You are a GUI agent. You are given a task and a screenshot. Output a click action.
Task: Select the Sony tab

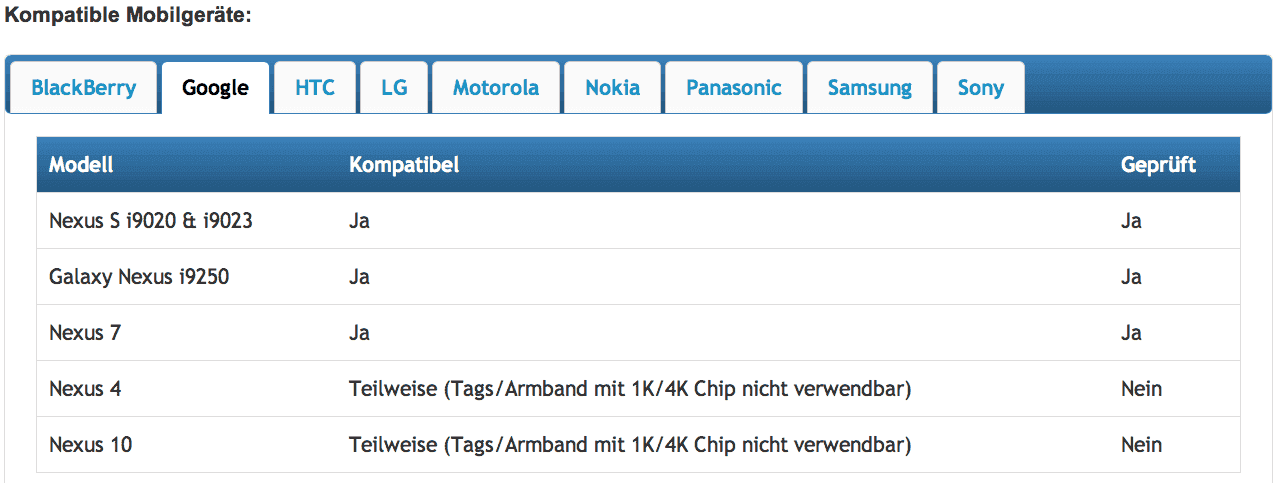[x=981, y=88]
